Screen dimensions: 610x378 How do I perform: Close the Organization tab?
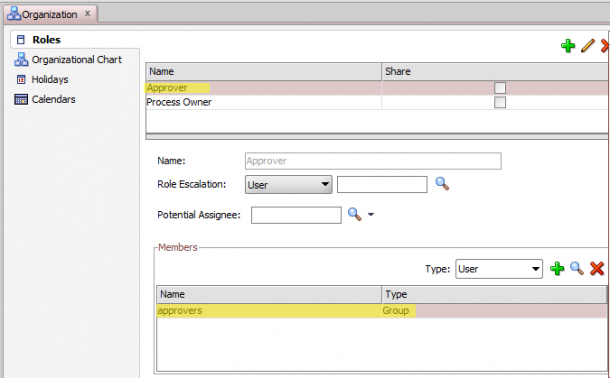pyautogui.click(x=88, y=14)
